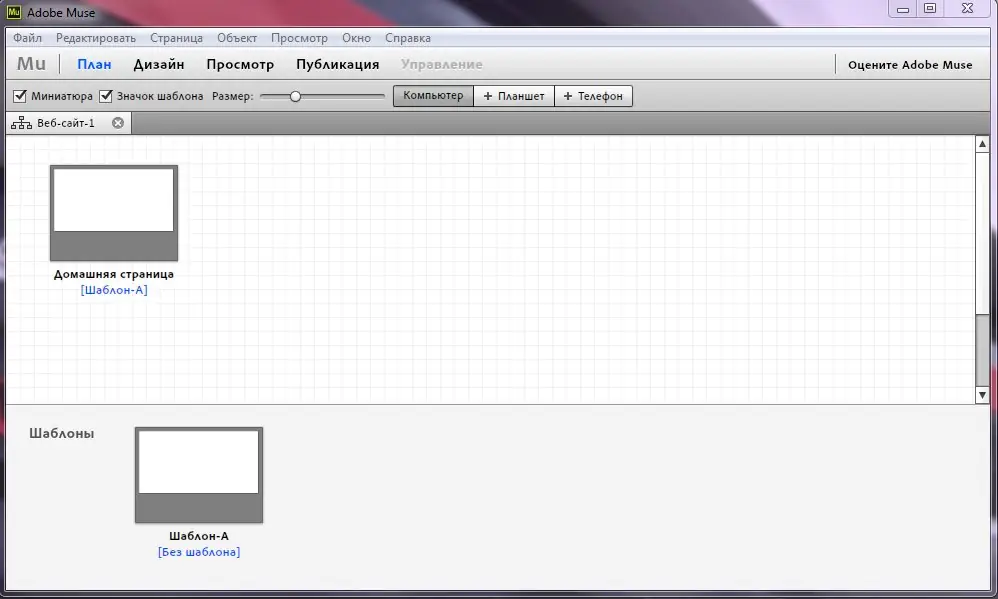Click Оцените Adobe Muse link

[x=910, y=65]
